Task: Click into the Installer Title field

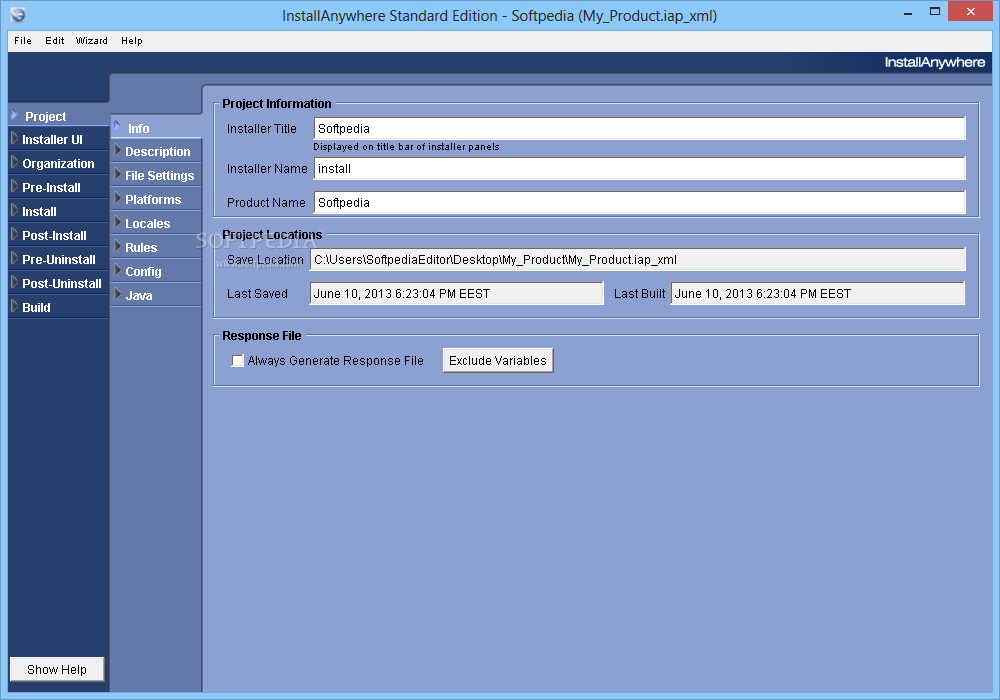Action: (x=640, y=129)
